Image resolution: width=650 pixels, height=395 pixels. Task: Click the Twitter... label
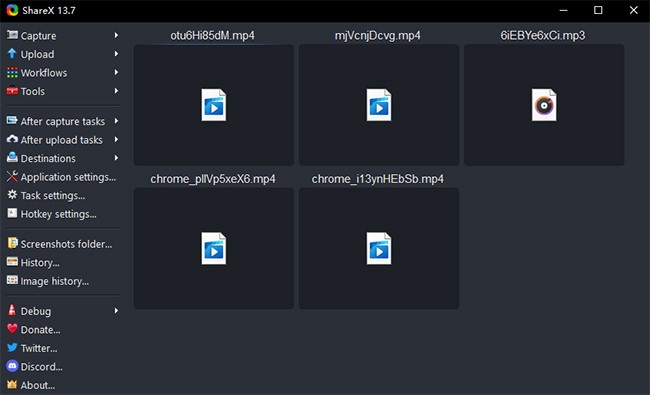[x=39, y=348]
